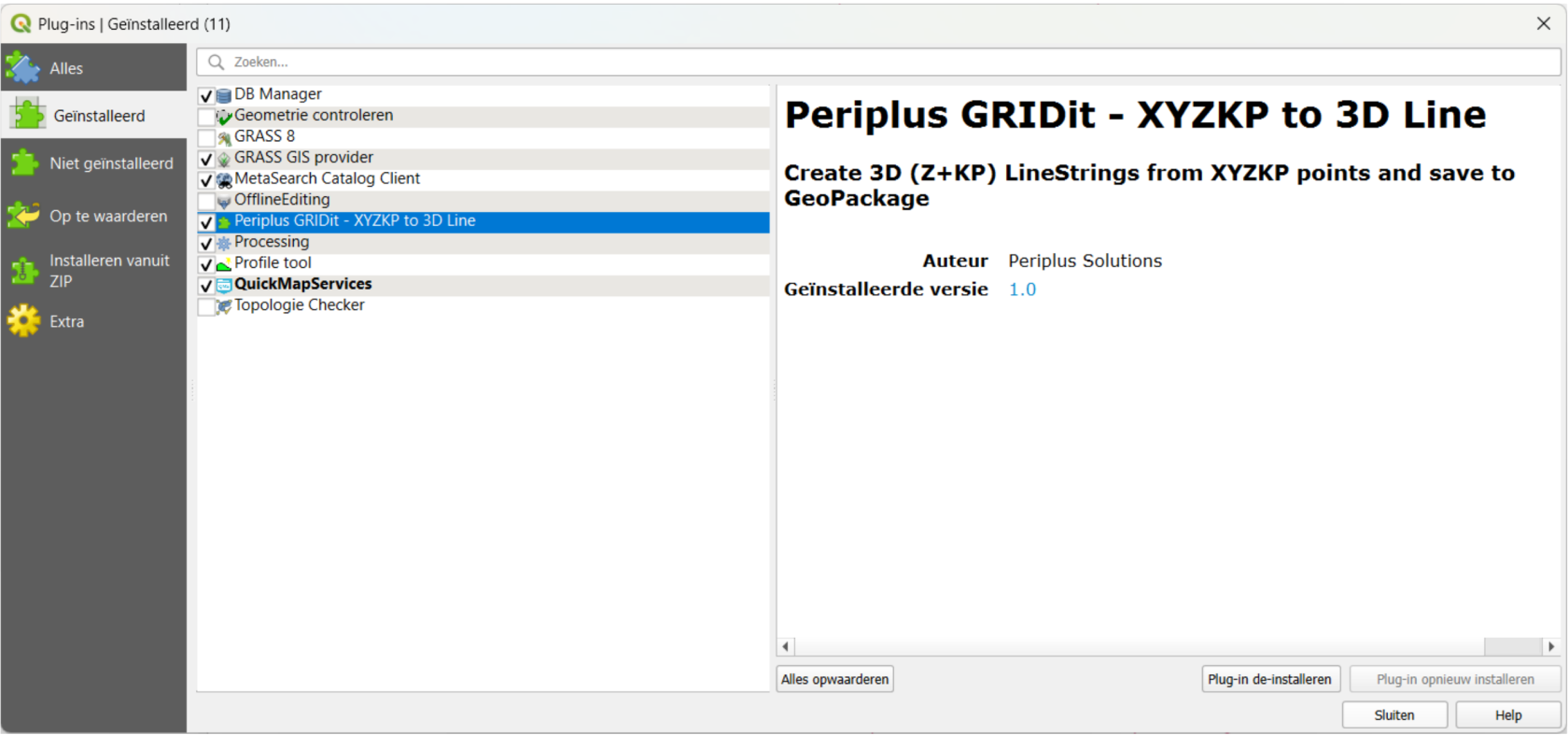Click the Processing gear icon
This screenshot has height=735, width=1568.
click(224, 243)
